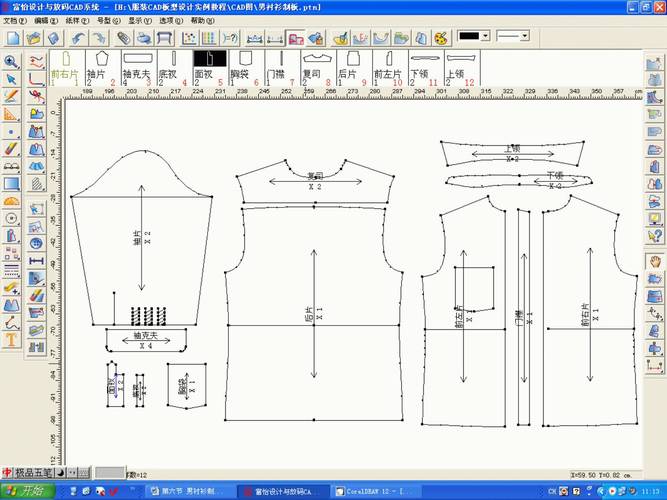Select the arrow pointer tool
The height and width of the screenshot is (500, 667).
[x=11, y=79]
